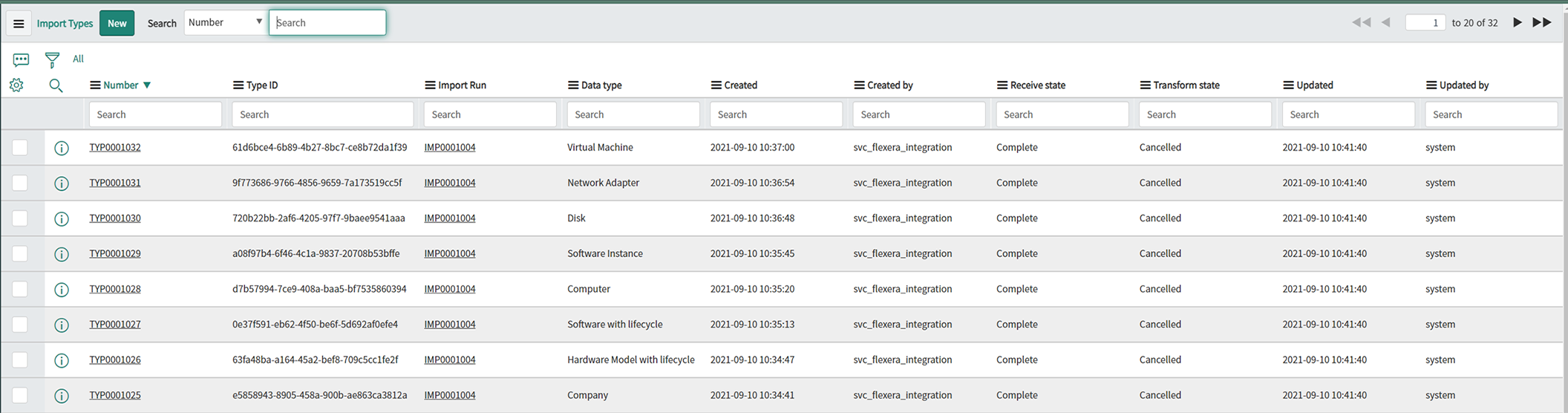Open the Data type column header menu
This screenshot has width=1568, height=413.
click(x=572, y=85)
